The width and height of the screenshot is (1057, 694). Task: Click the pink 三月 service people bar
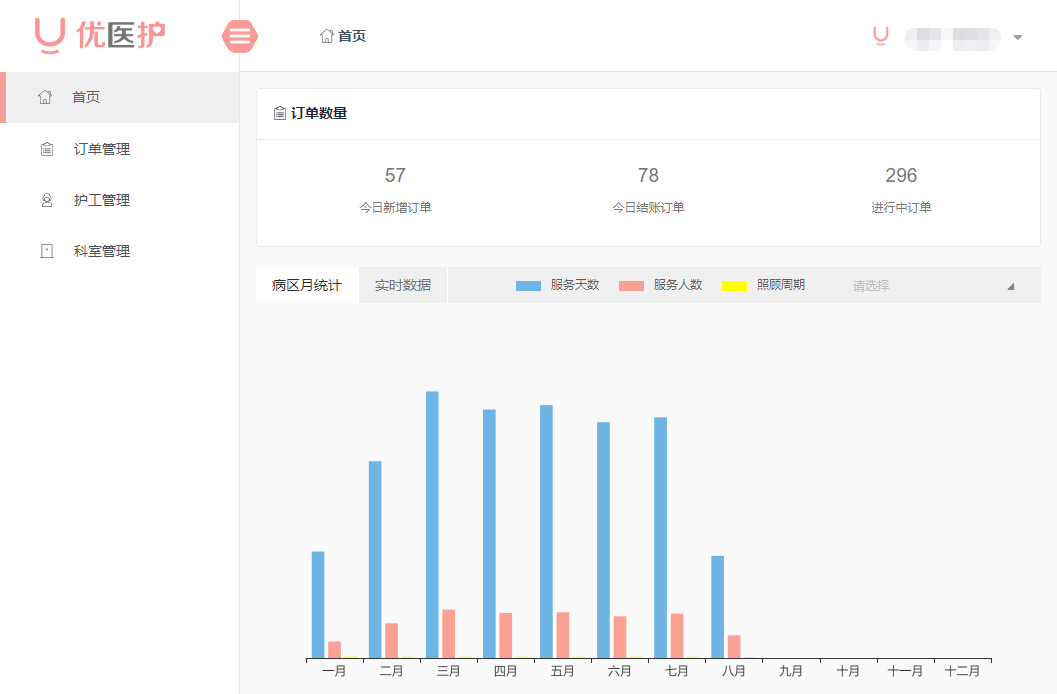(x=448, y=633)
